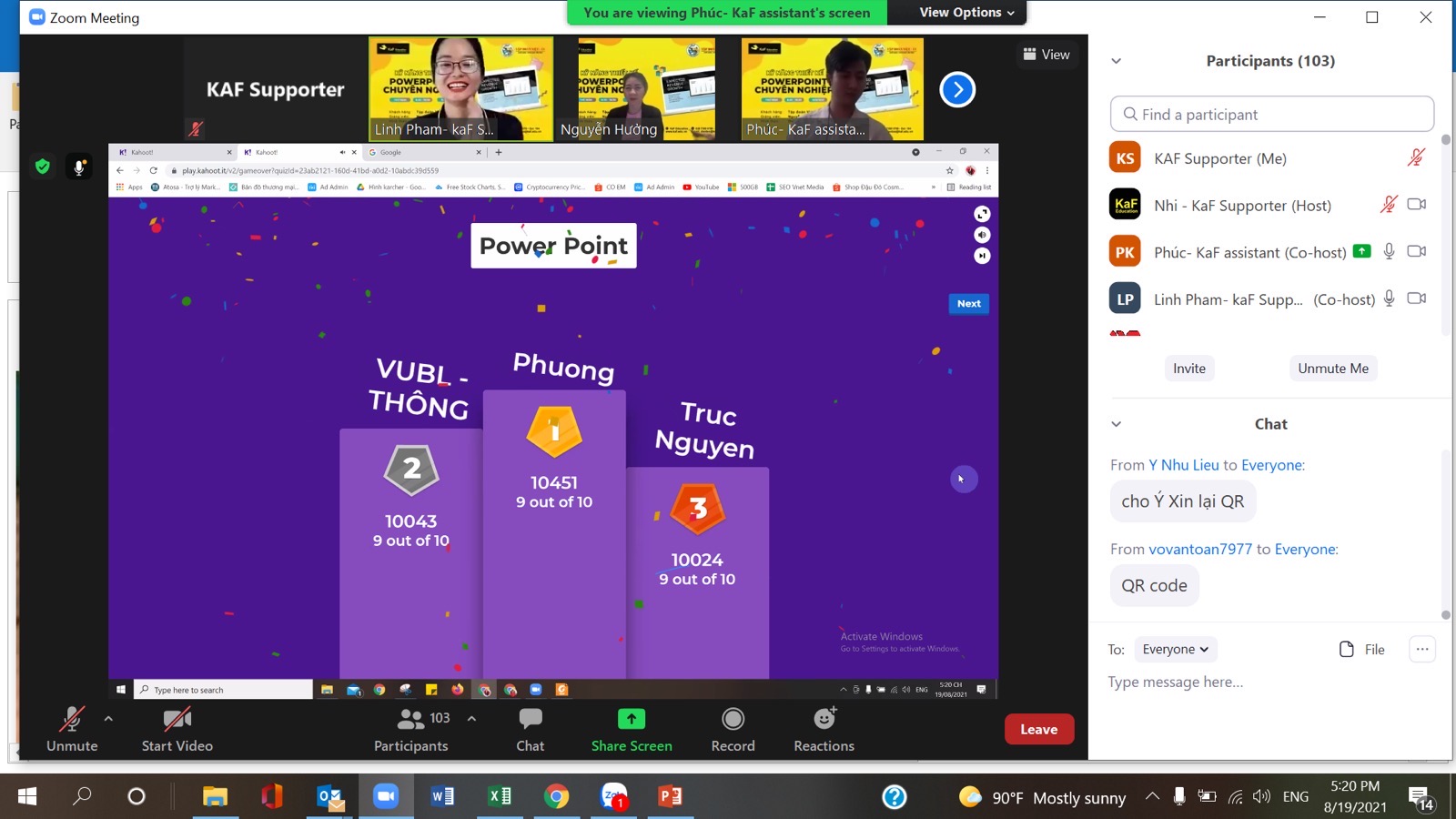1456x819 pixels.
Task: Start recording with the Record icon
Action: [x=733, y=719]
